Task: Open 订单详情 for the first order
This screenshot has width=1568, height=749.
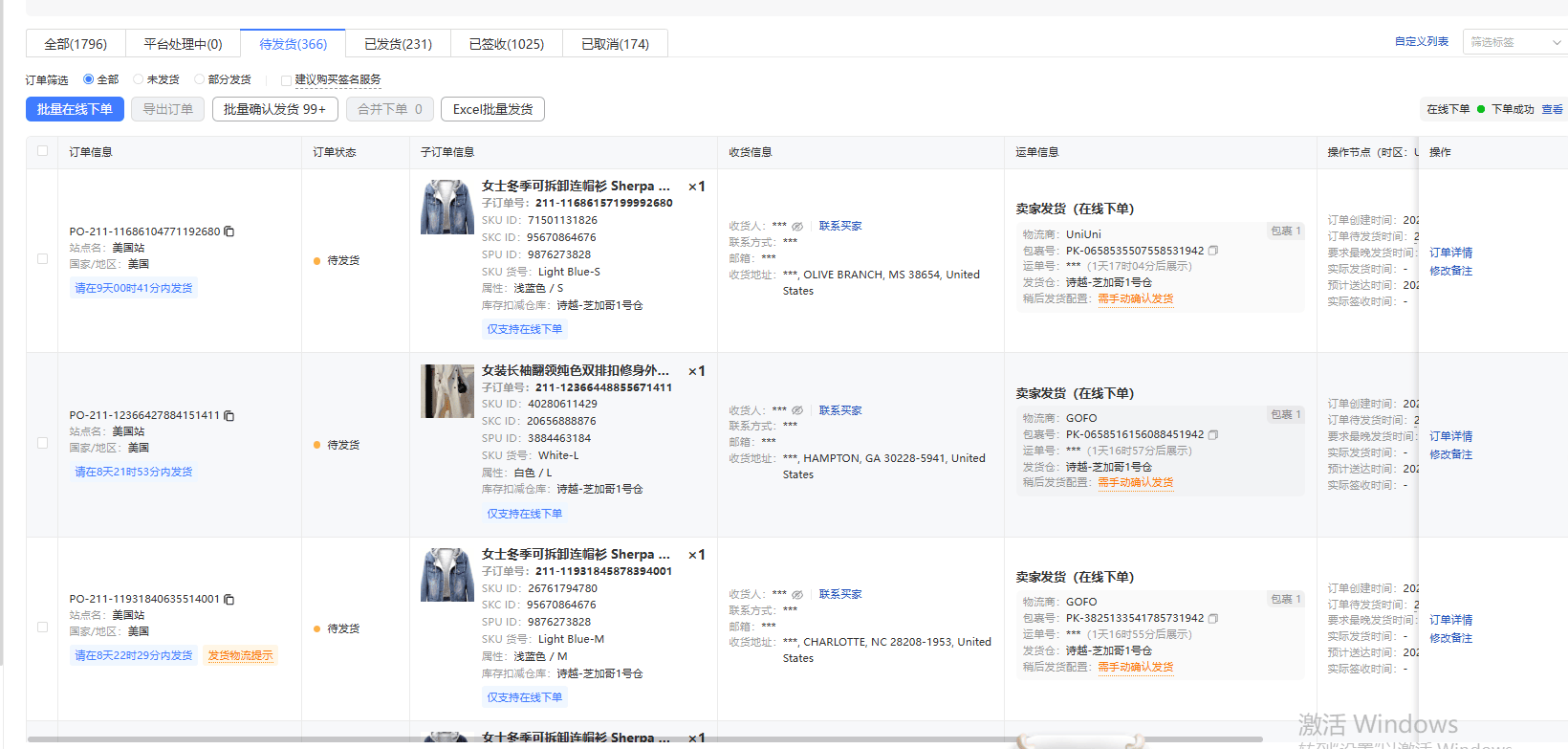Action: click(1450, 253)
